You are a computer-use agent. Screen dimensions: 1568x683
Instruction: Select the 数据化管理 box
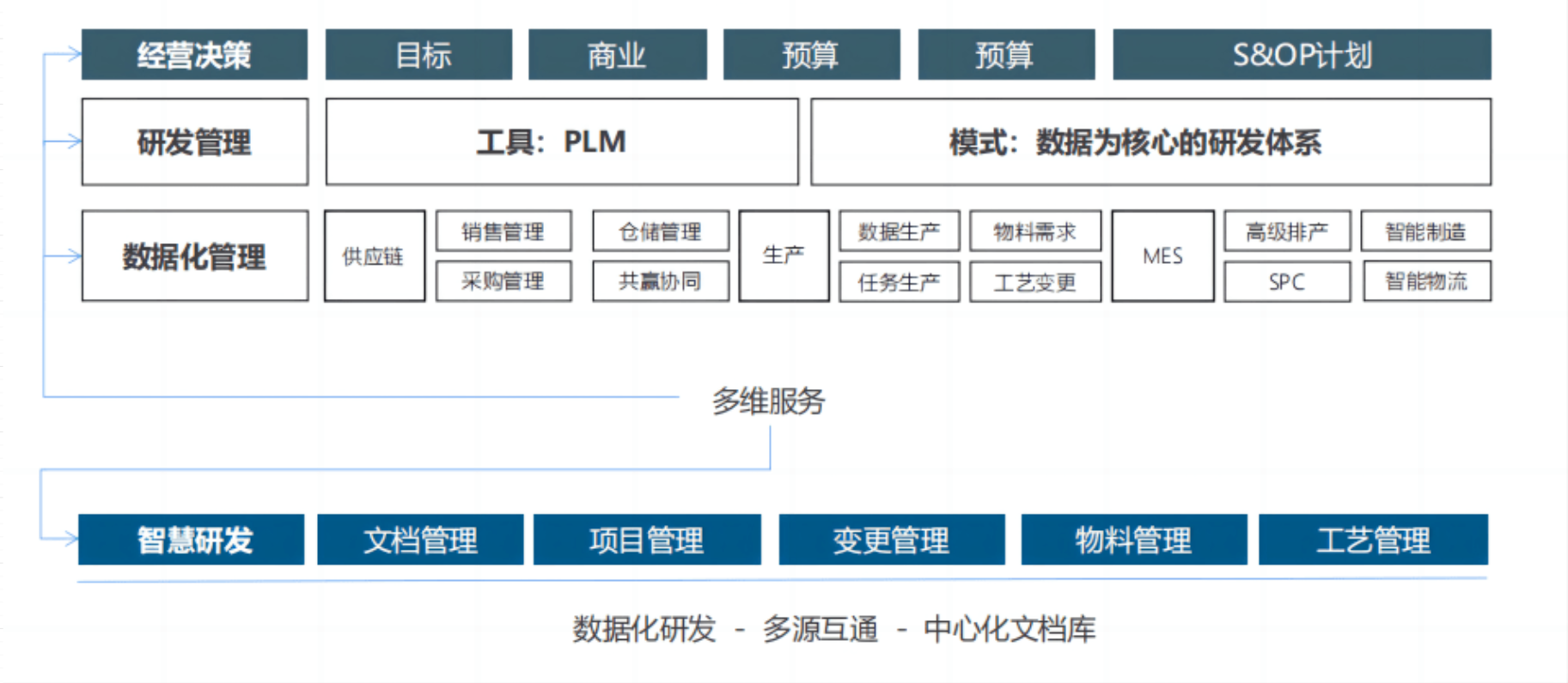click(x=194, y=256)
